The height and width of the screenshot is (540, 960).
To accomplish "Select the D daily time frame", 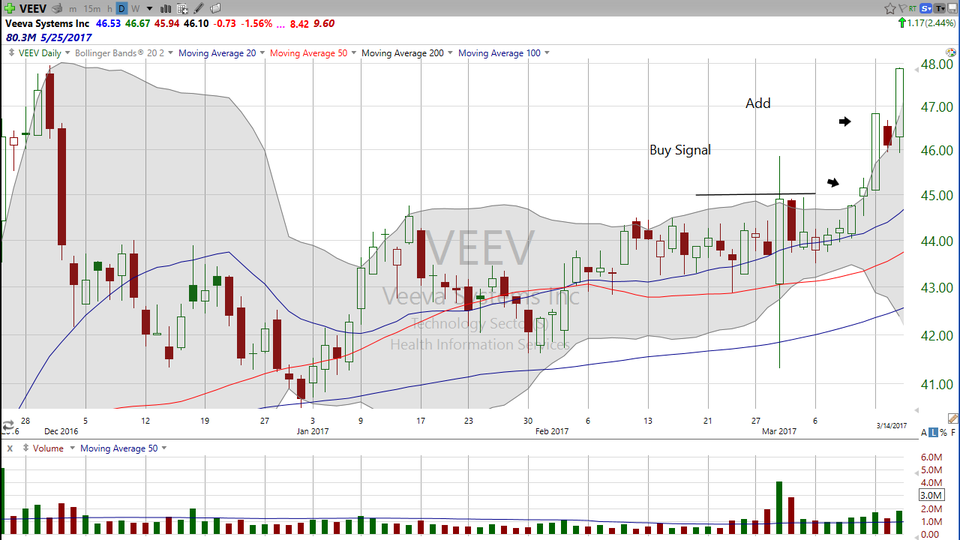I will coord(121,9).
